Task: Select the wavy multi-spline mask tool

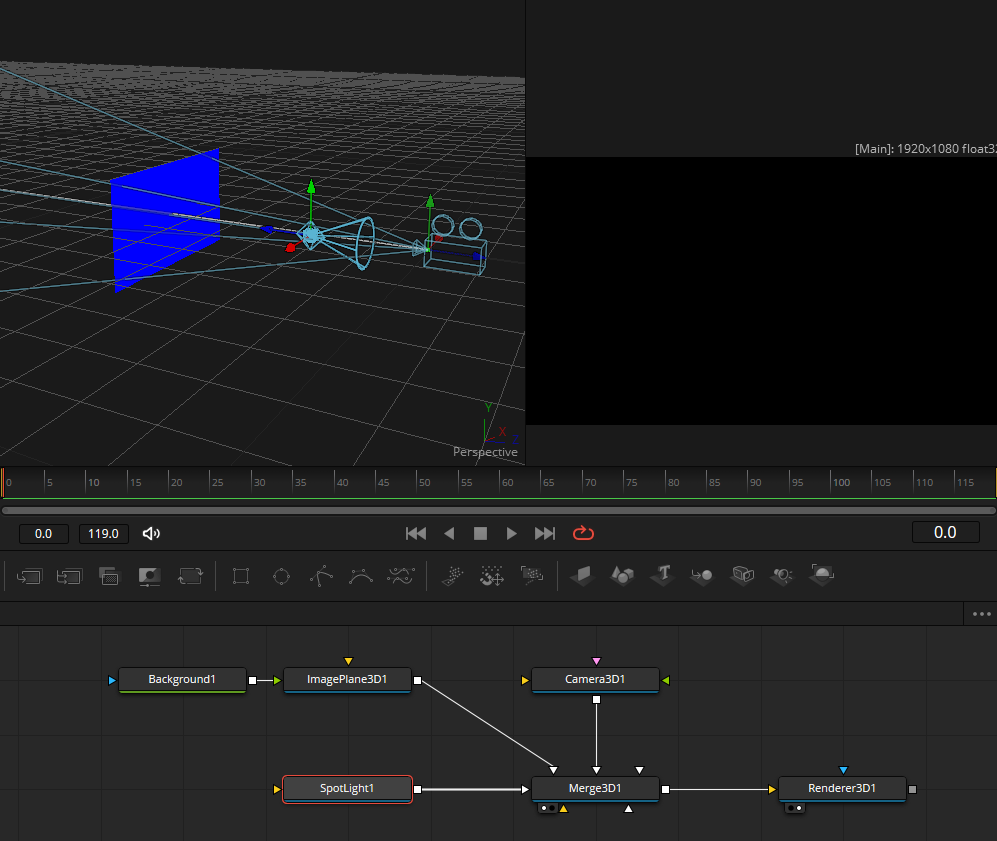Action: [401, 576]
